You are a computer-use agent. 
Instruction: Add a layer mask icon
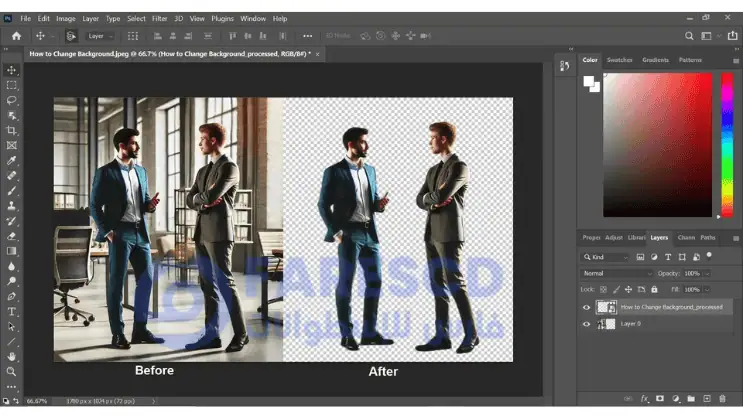(660, 399)
